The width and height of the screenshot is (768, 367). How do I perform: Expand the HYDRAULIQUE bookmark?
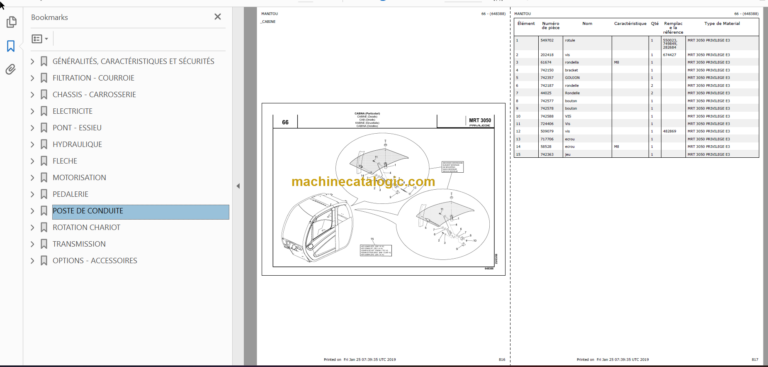(x=33, y=145)
